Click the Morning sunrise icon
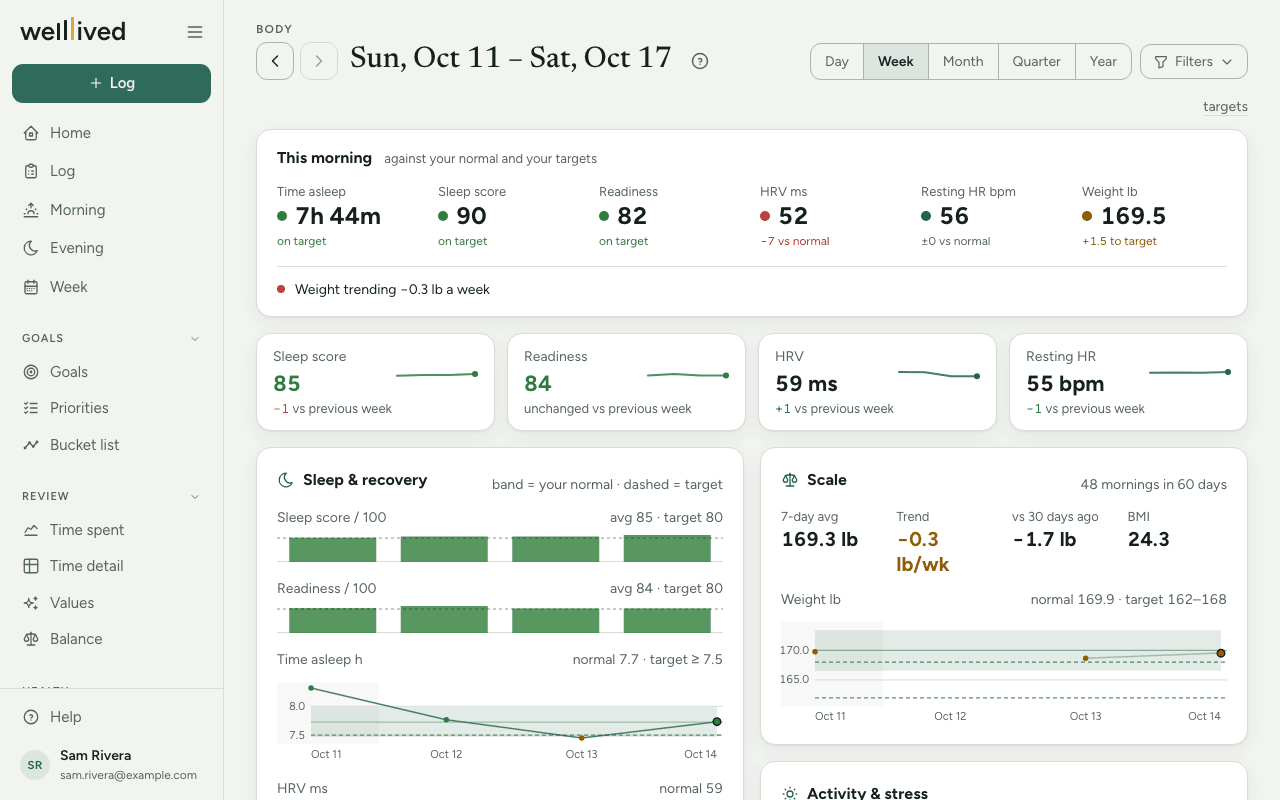 31,210
